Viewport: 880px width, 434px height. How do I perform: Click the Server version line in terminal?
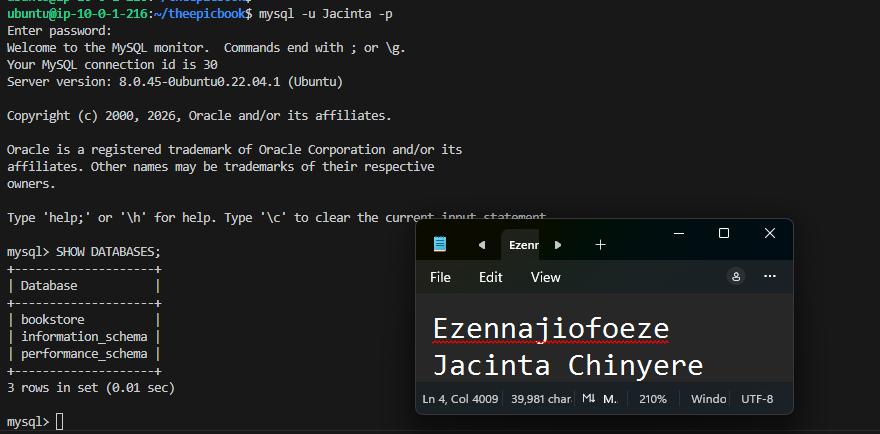[x=175, y=82]
